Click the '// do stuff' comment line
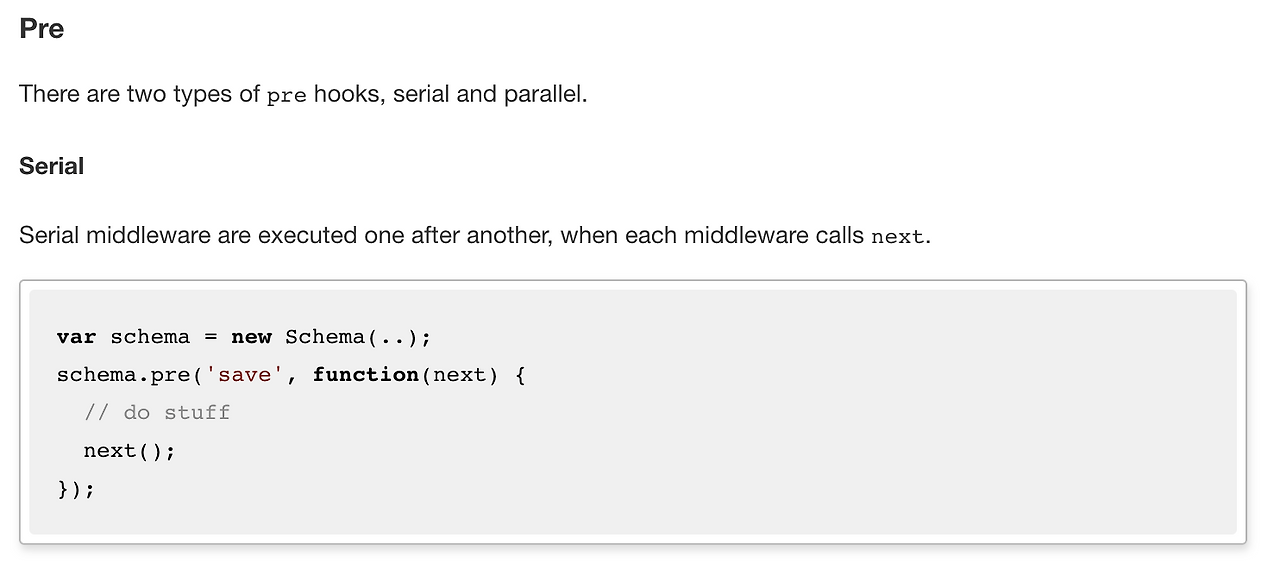This screenshot has width=1280, height=569. coord(157,413)
